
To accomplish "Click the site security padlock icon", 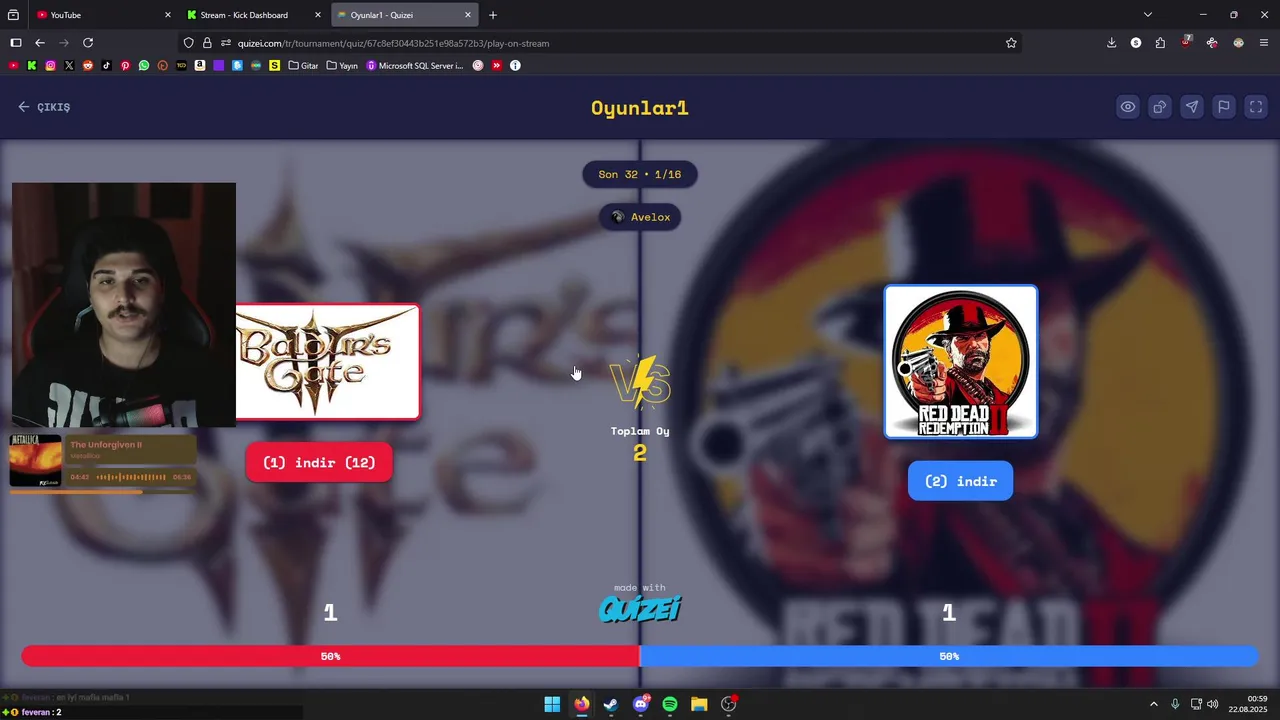I will tap(207, 43).
